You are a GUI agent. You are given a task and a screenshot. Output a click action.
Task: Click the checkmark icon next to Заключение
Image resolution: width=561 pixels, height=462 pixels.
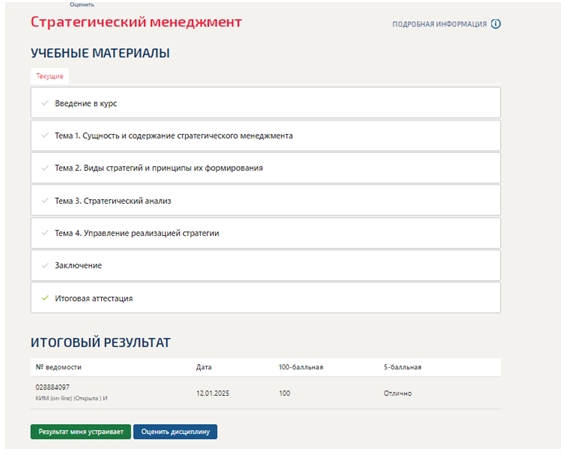pyautogui.click(x=45, y=265)
